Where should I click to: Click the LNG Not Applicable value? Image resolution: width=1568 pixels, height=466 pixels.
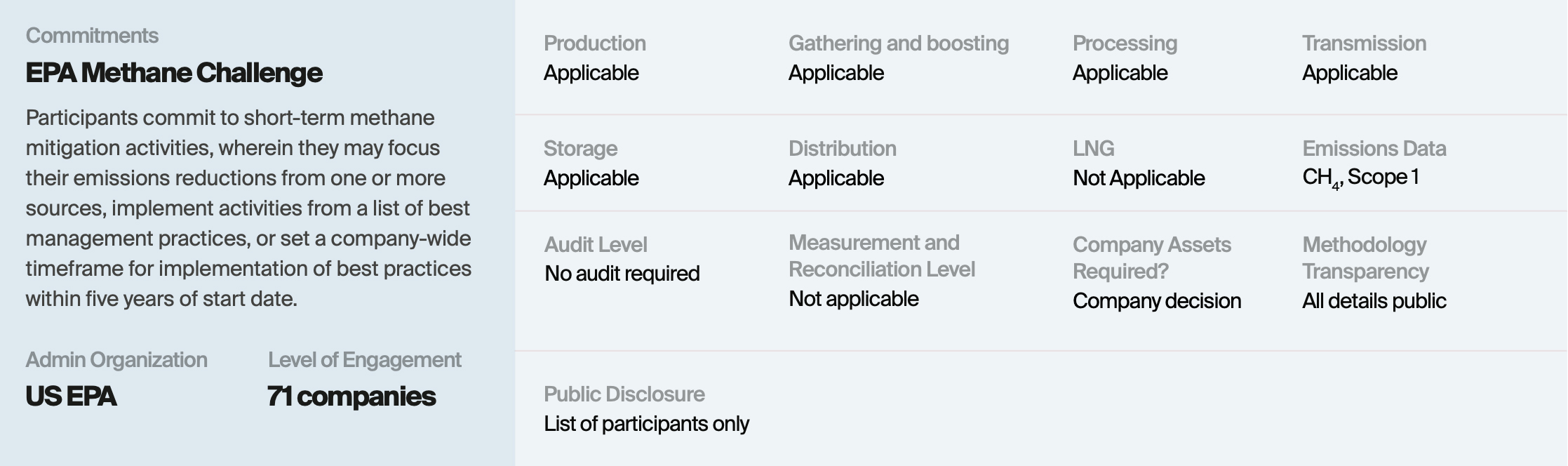point(1139,178)
